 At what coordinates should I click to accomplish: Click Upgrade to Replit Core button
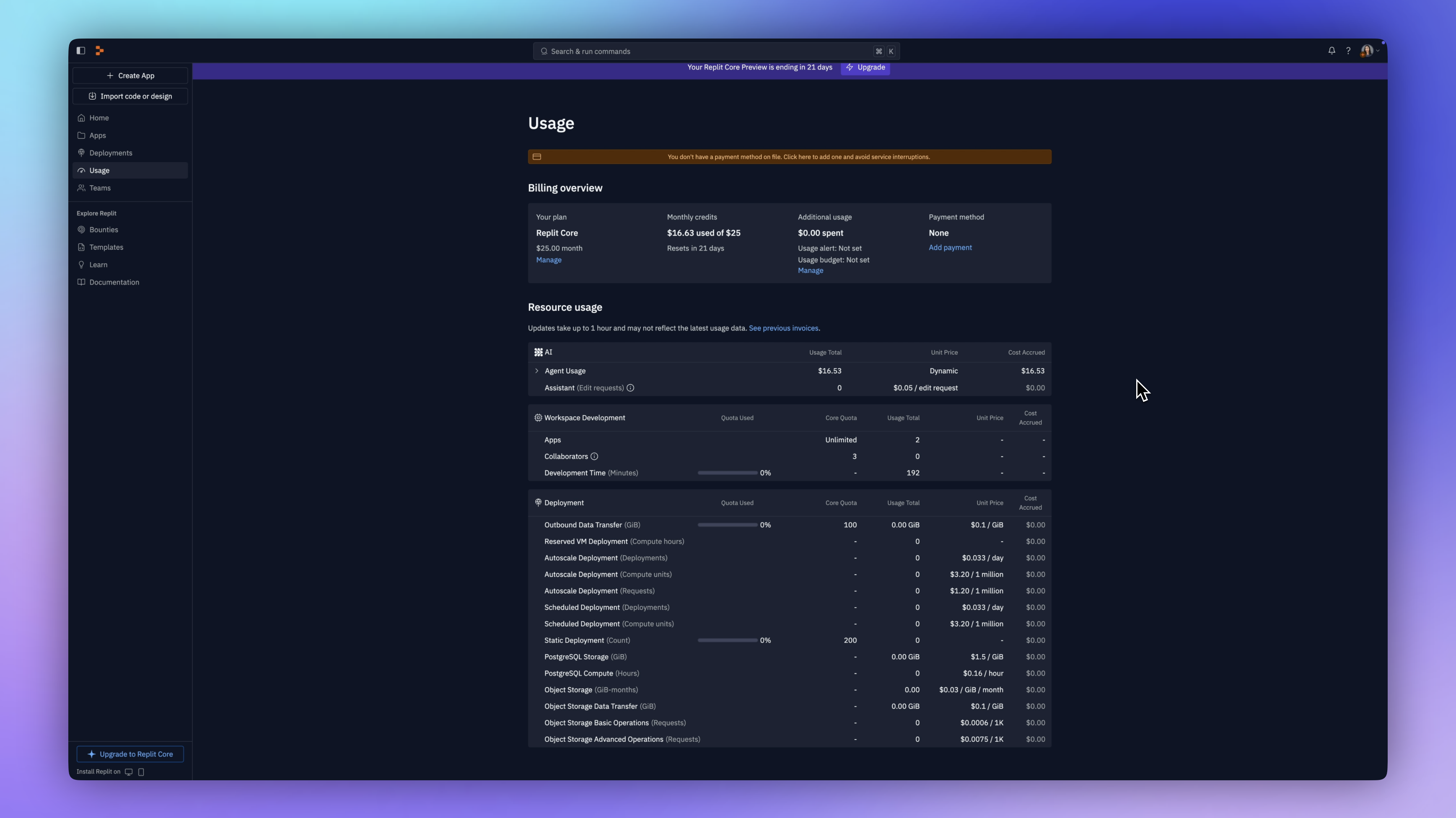[130, 755]
